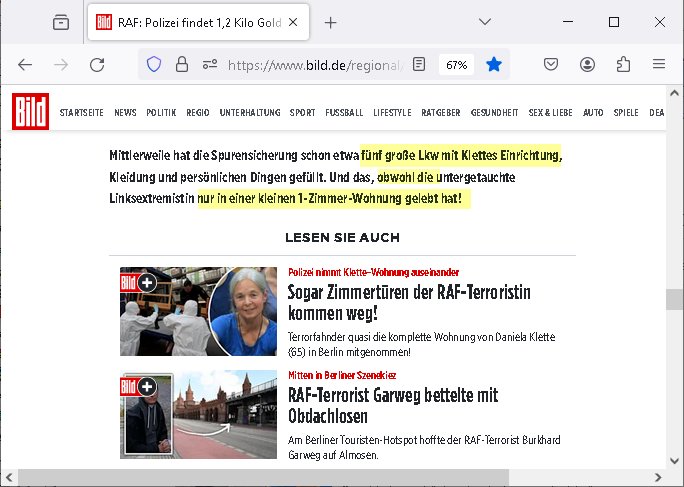This screenshot has width=684, height=487.
Task: Click vertical scrollbar down arrow
Action: [674, 461]
